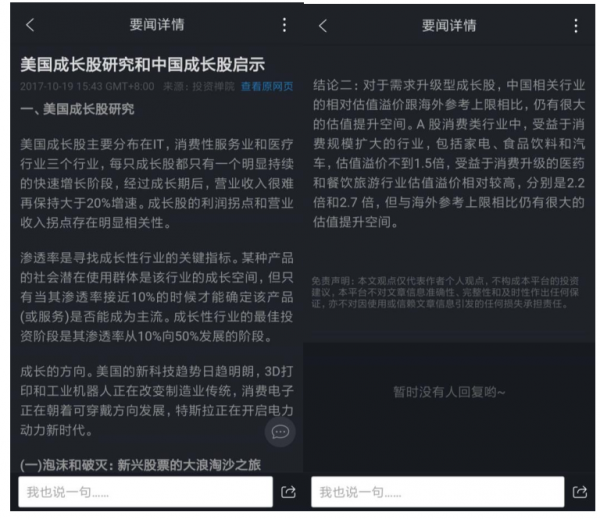This screenshot has height=519, width=600.
Task: Tap the 结论二 paragraph on the right screen
Action: click(x=449, y=153)
